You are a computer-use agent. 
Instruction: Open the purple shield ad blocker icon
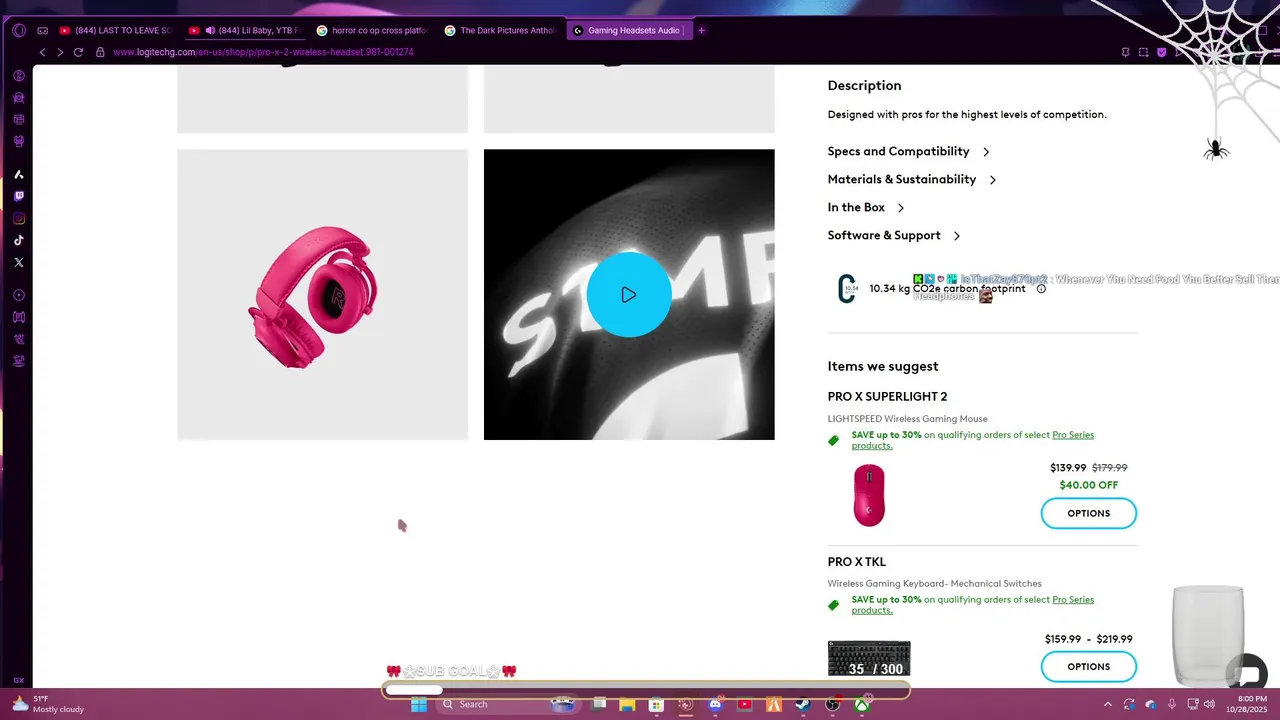1162,52
